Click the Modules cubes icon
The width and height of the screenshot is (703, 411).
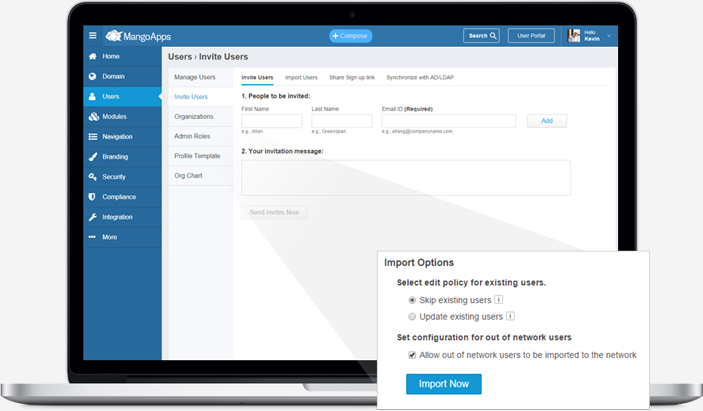click(x=93, y=117)
